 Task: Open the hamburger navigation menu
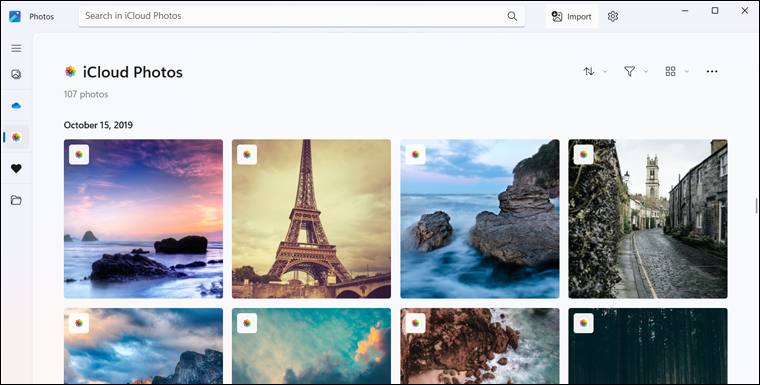click(x=16, y=48)
